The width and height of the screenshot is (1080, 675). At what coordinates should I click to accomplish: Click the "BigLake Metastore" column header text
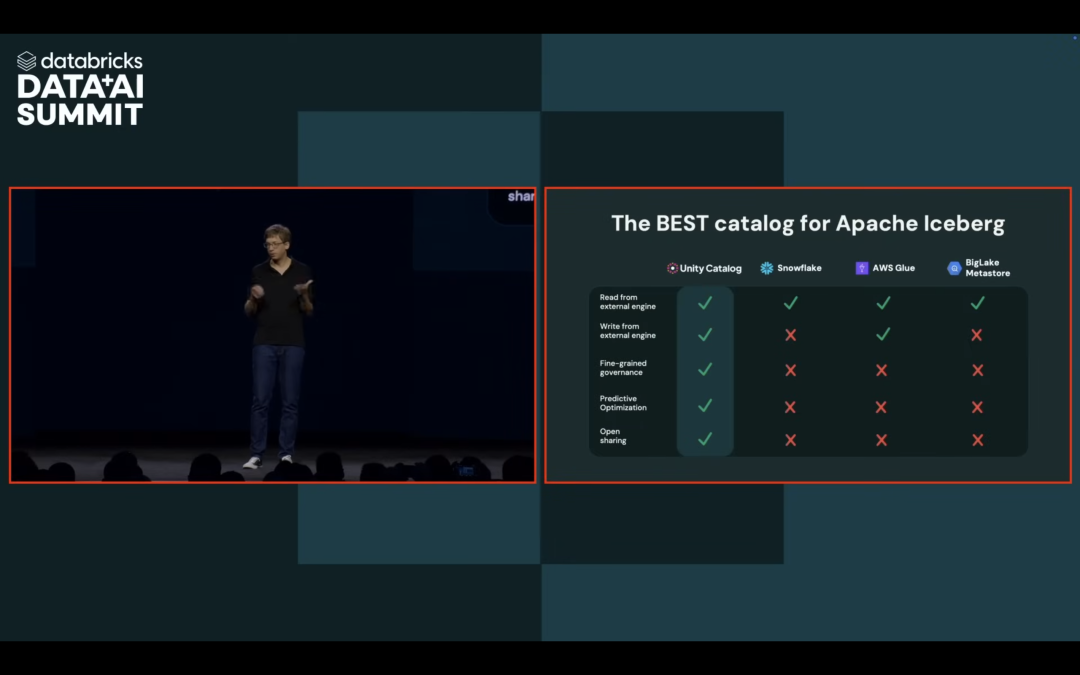[988, 268]
